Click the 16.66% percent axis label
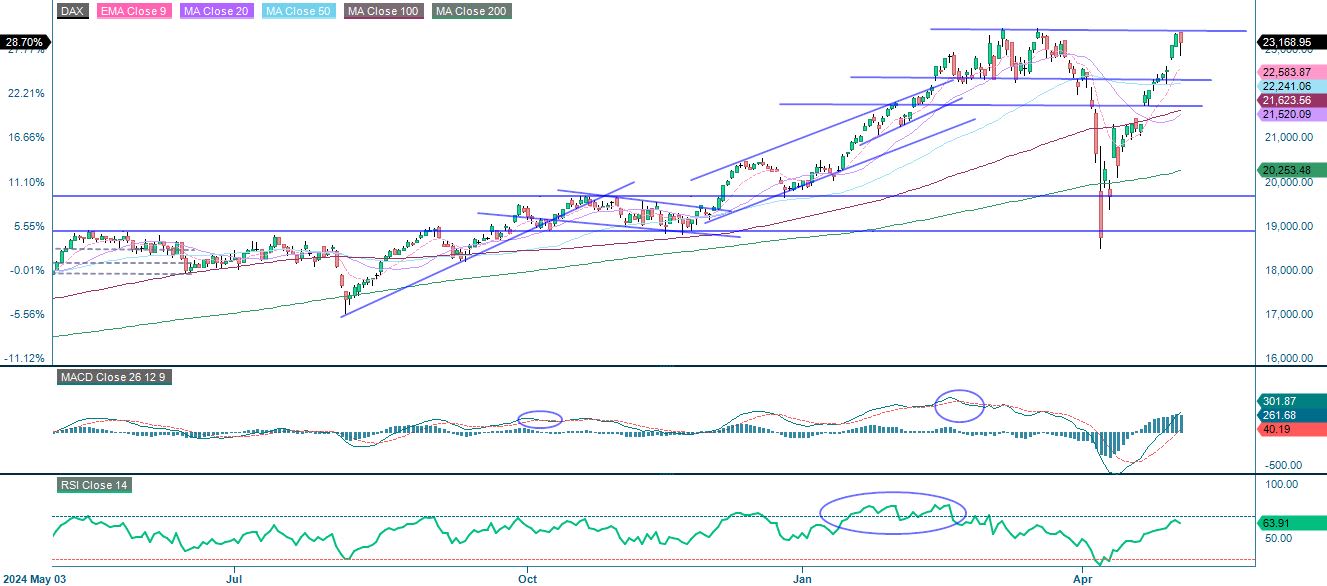 26,138
